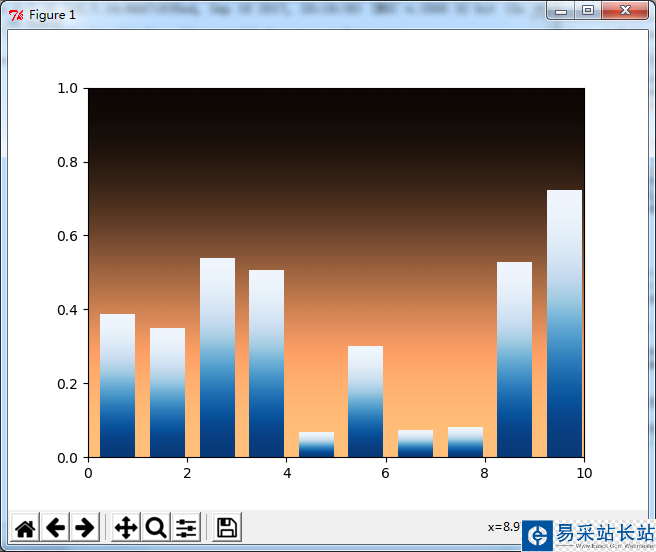This screenshot has height=552, width=656.
Task: Go forward to next view arrow
Action: pos(85,527)
